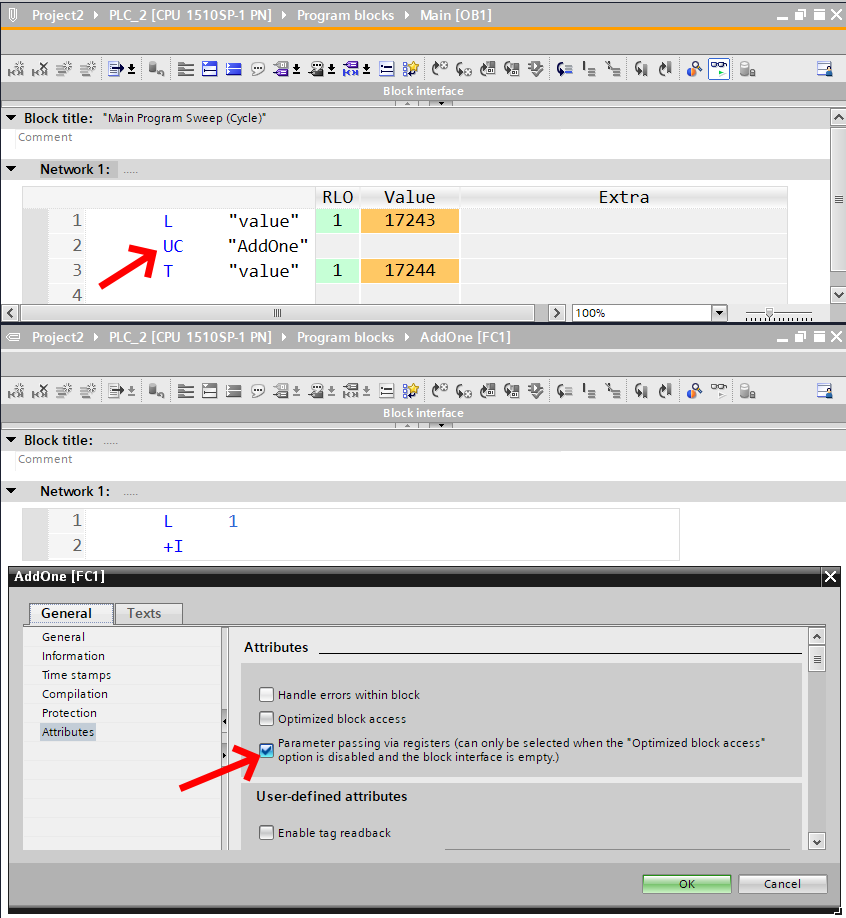Close all networks in Main editor toolbar

(x=234, y=70)
